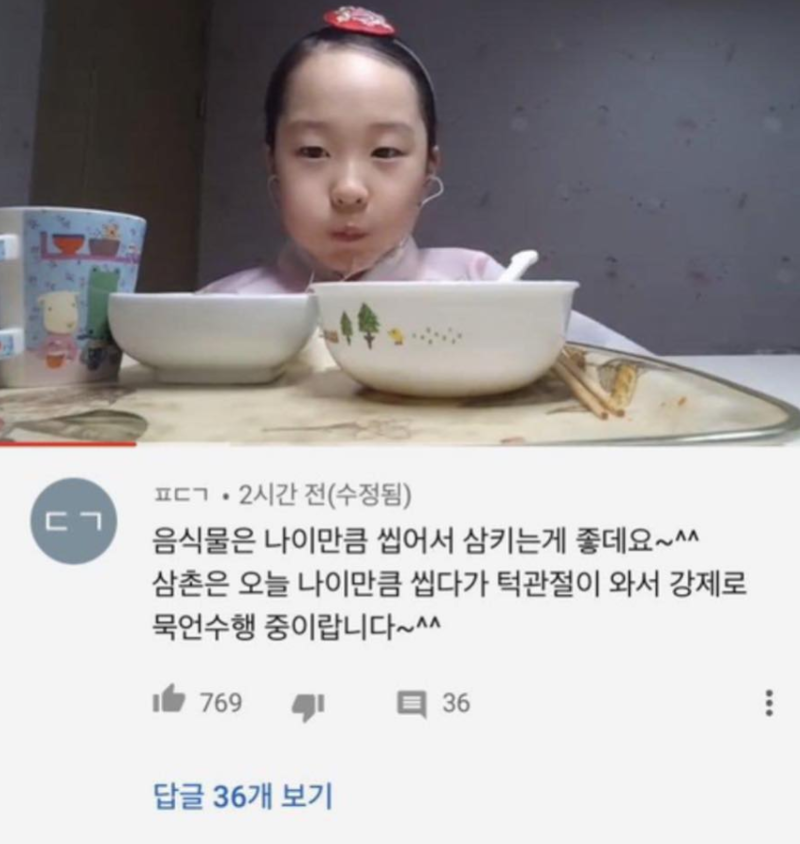800x844 pixels.
Task: Select the comment line starting 삼촌은 오늘
Action: coord(450,583)
